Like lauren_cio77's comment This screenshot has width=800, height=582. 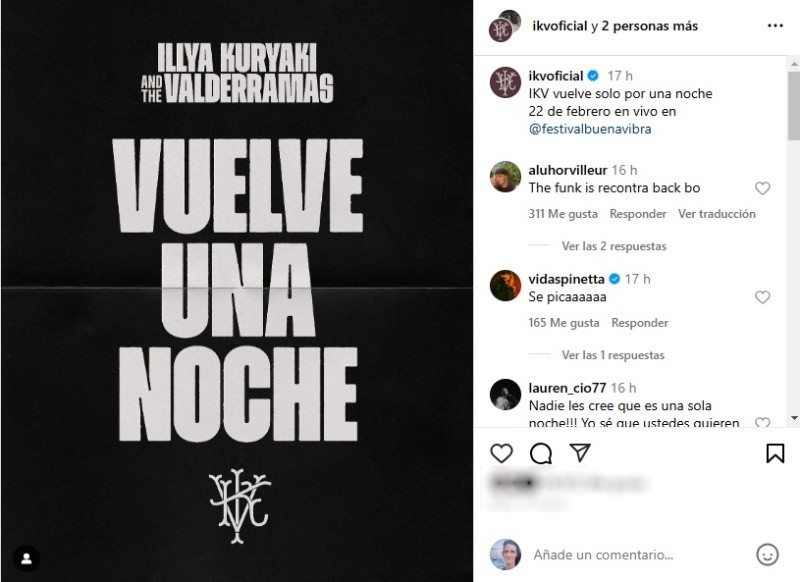(x=762, y=422)
